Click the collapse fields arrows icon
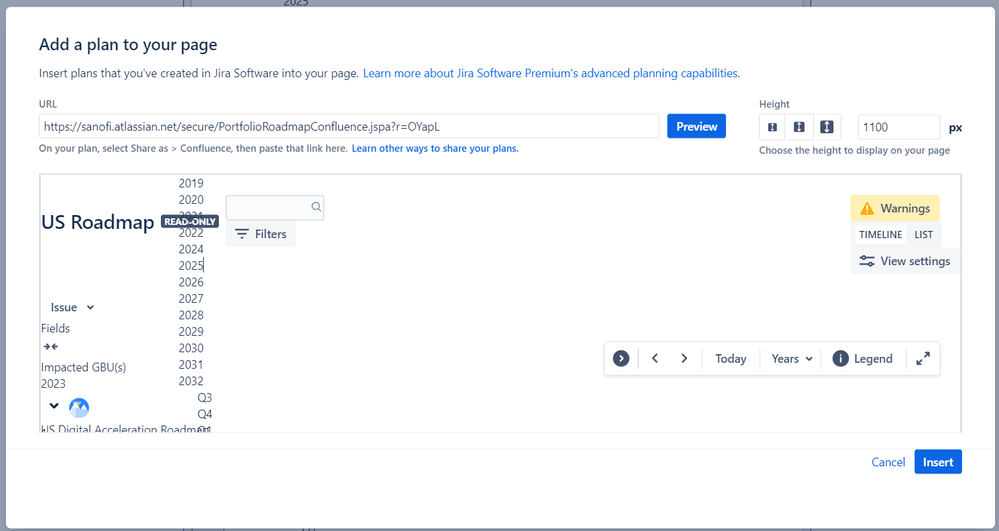This screenshot has width=999, height=531. (50, 347)
